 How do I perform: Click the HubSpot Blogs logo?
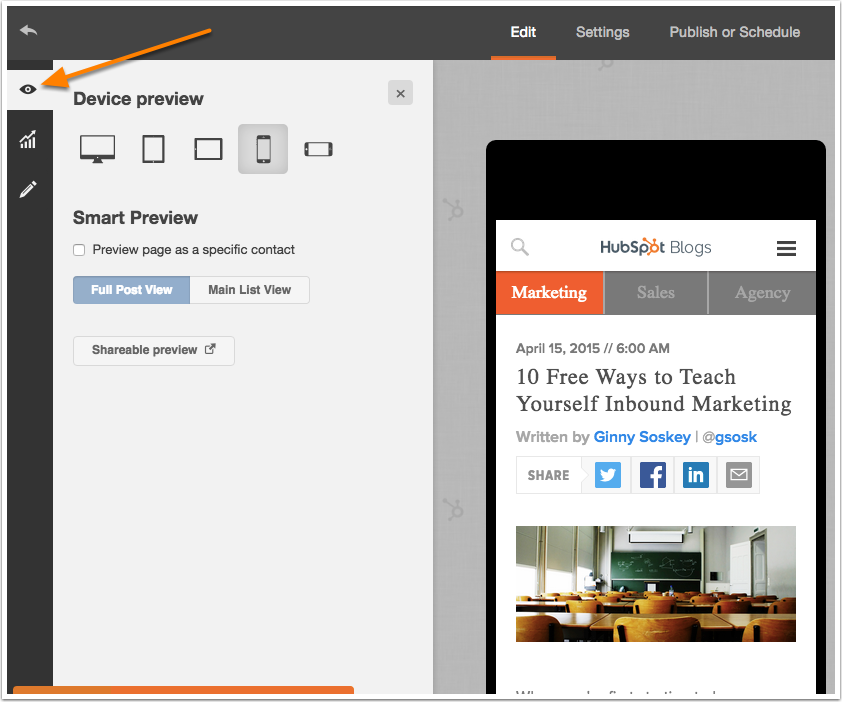pos(656,247)
